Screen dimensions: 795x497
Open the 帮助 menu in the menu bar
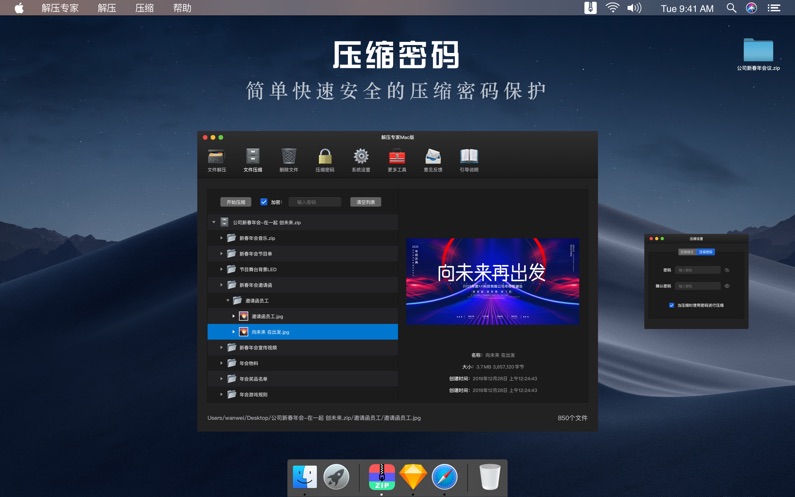click(x=182, y=8)
